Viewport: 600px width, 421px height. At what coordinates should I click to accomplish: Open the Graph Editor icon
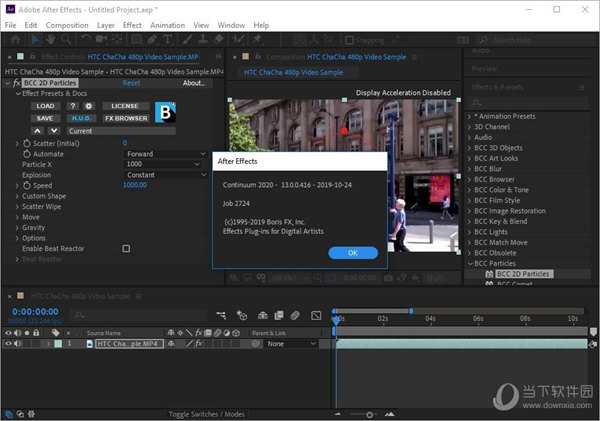pyautogui.click(x=316, y=315)
